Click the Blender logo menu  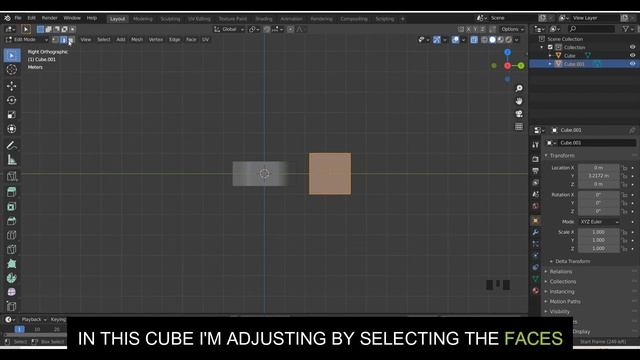coord(7,18)
